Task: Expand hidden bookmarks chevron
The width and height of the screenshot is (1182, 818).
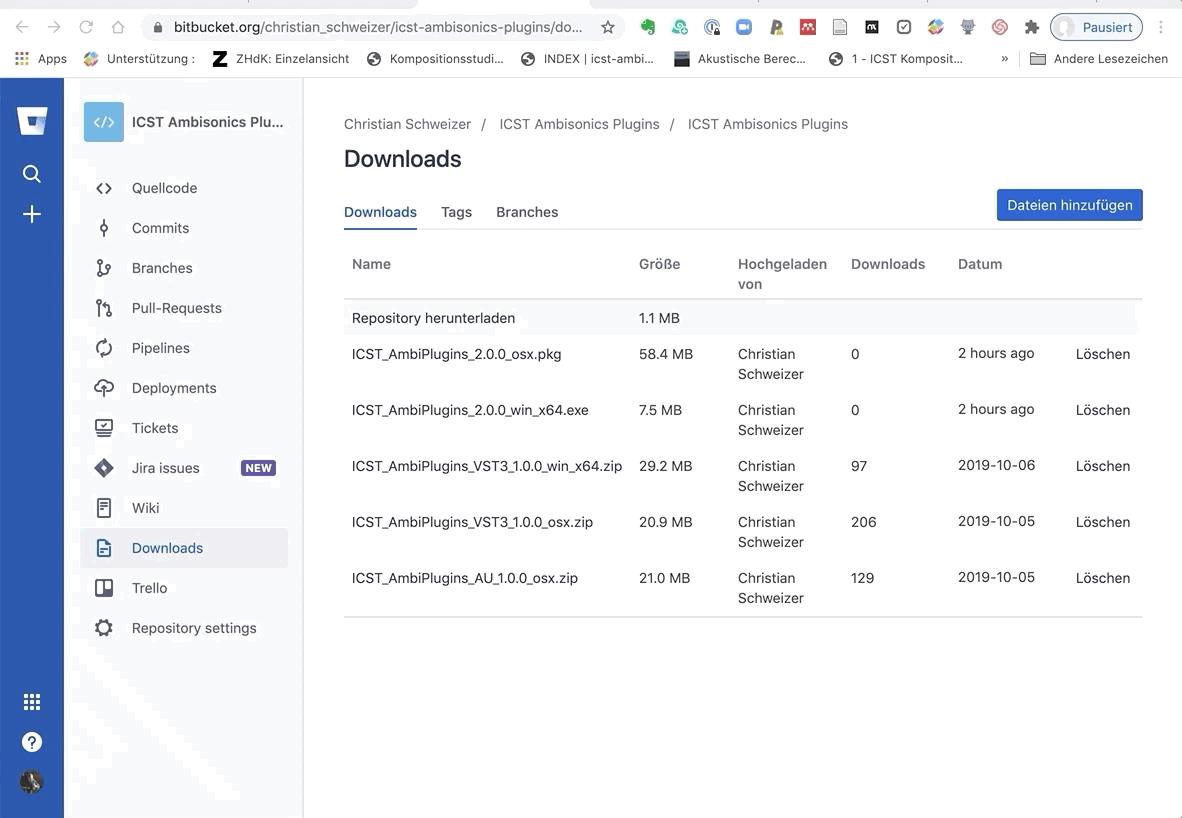Action: coord(1005,59)
